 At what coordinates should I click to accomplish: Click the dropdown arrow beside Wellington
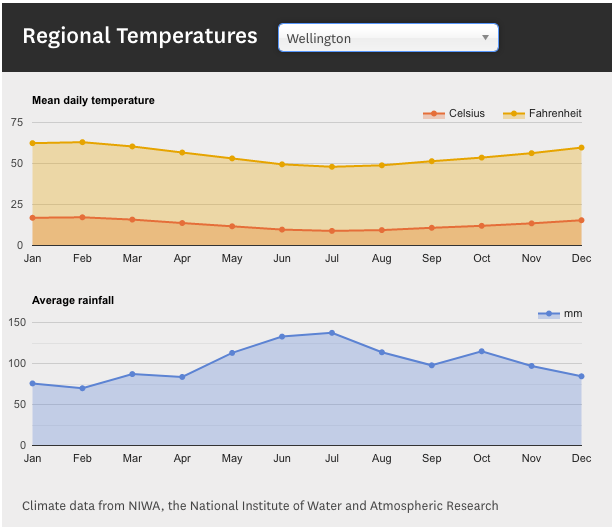click(485, 38)
